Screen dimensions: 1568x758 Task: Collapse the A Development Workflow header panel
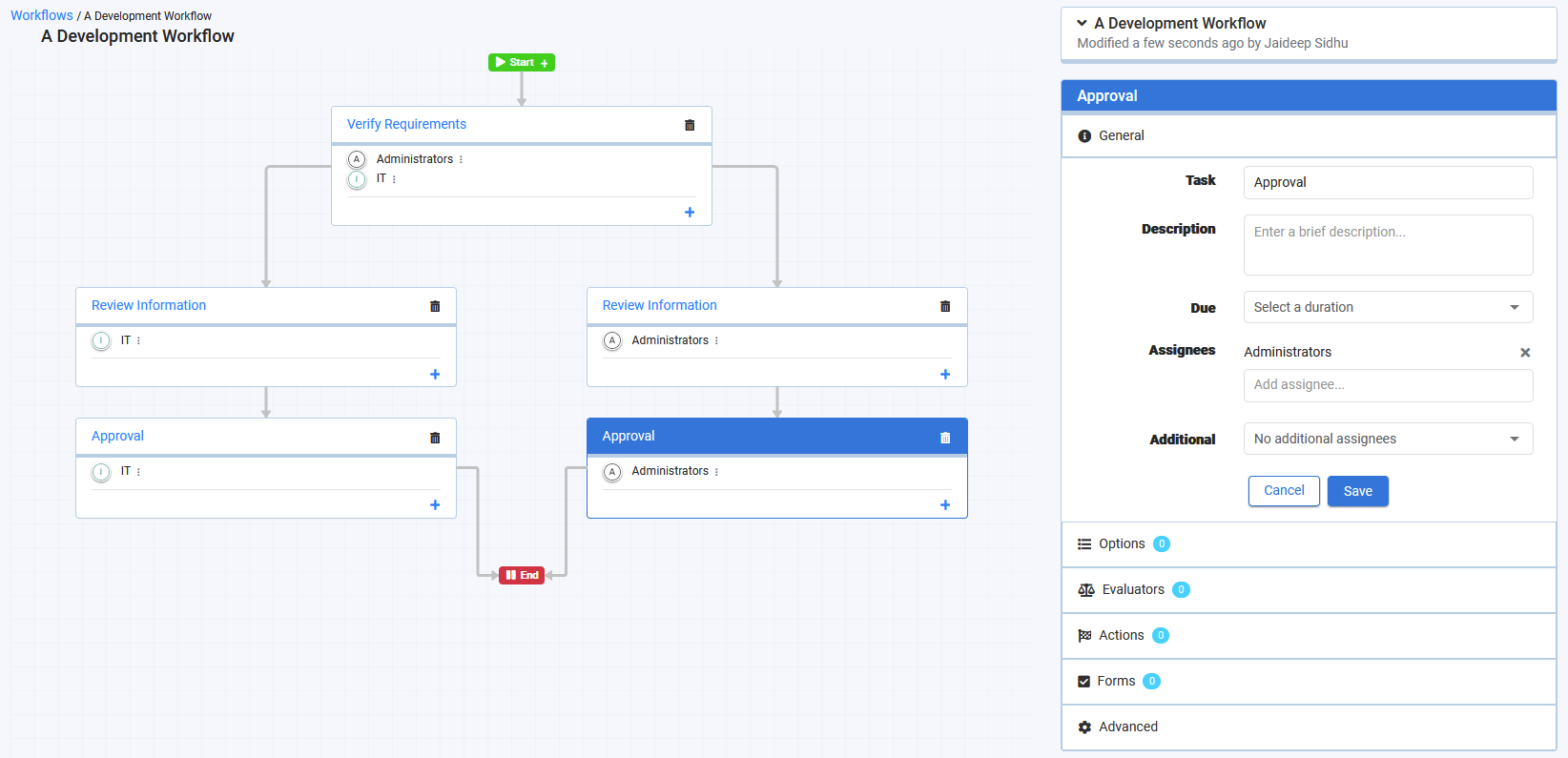coord(1082,23)
